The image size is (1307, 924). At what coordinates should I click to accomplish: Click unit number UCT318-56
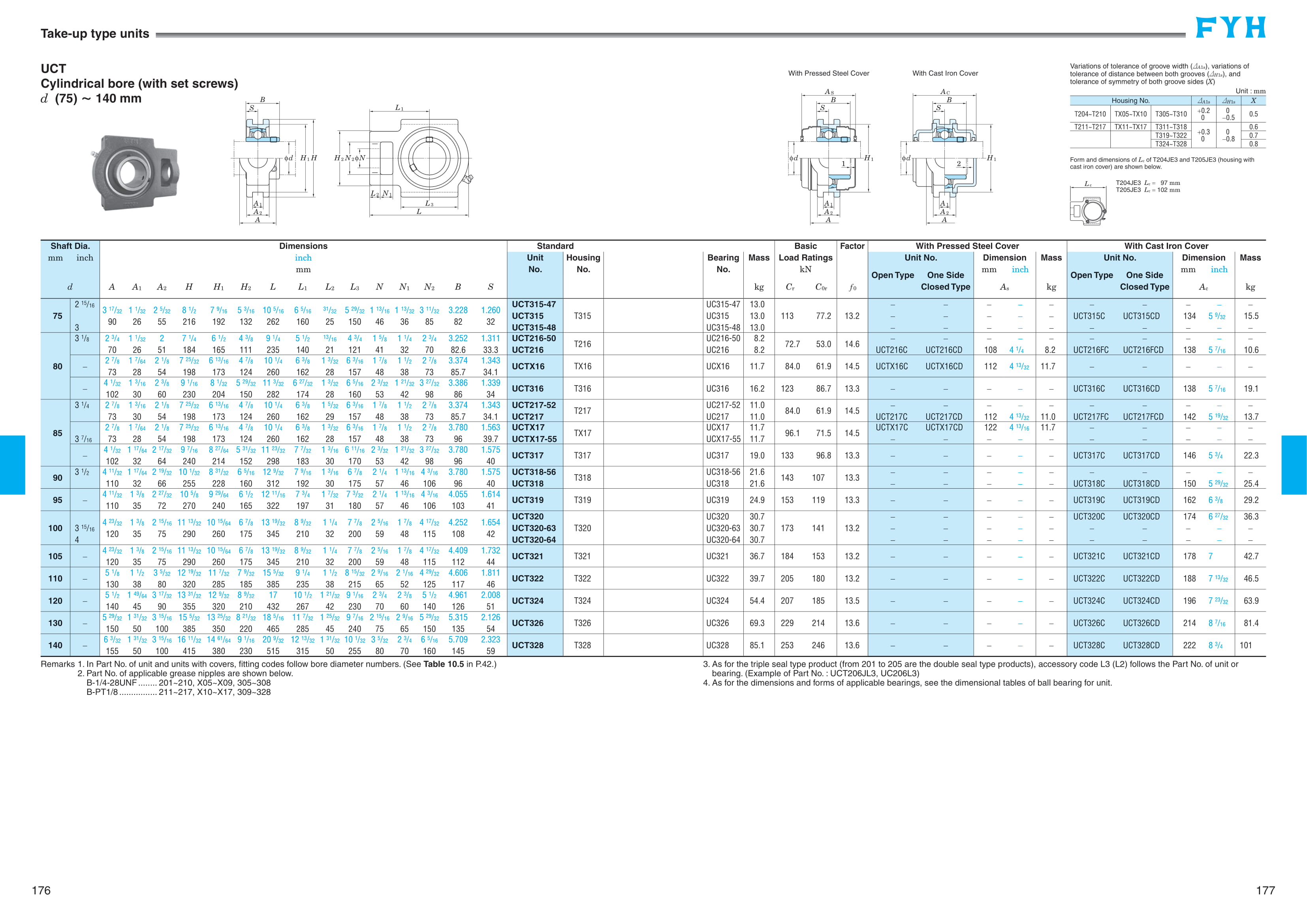click(534, 472)
